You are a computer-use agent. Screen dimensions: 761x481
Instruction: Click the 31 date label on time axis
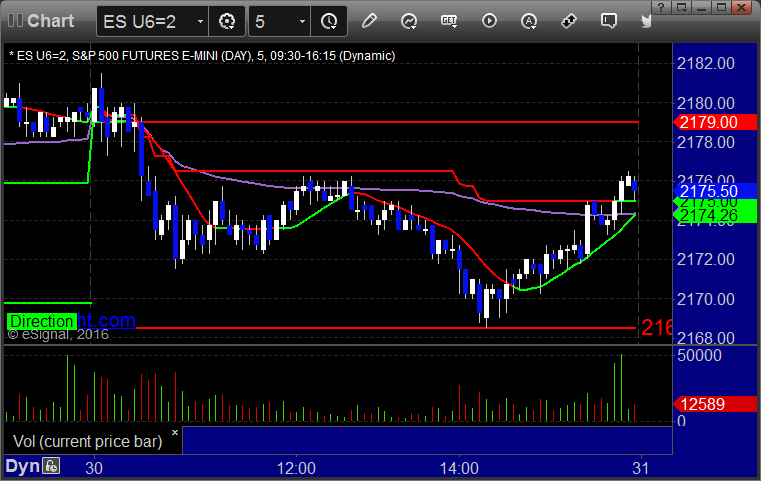641,468
